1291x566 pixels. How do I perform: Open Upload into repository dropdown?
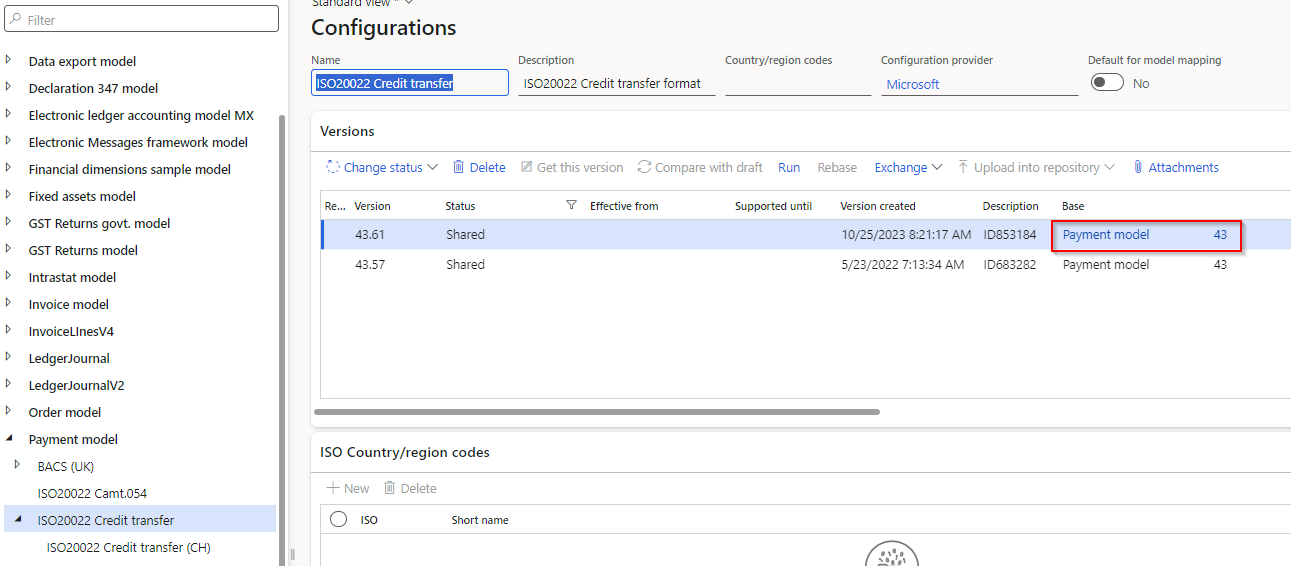pyautogui.click(x=1036, y=167)
